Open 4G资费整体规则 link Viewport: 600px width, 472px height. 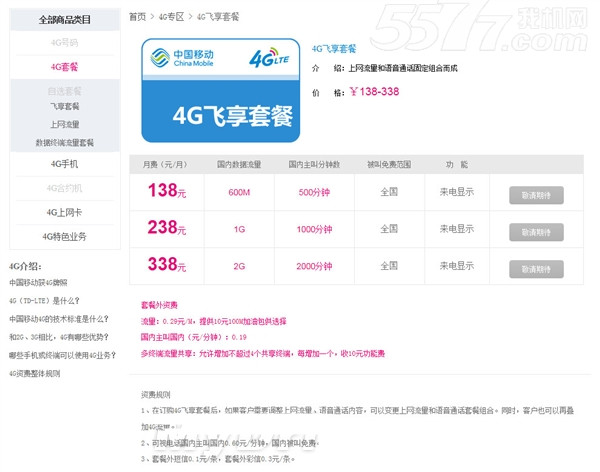[35, 374]
